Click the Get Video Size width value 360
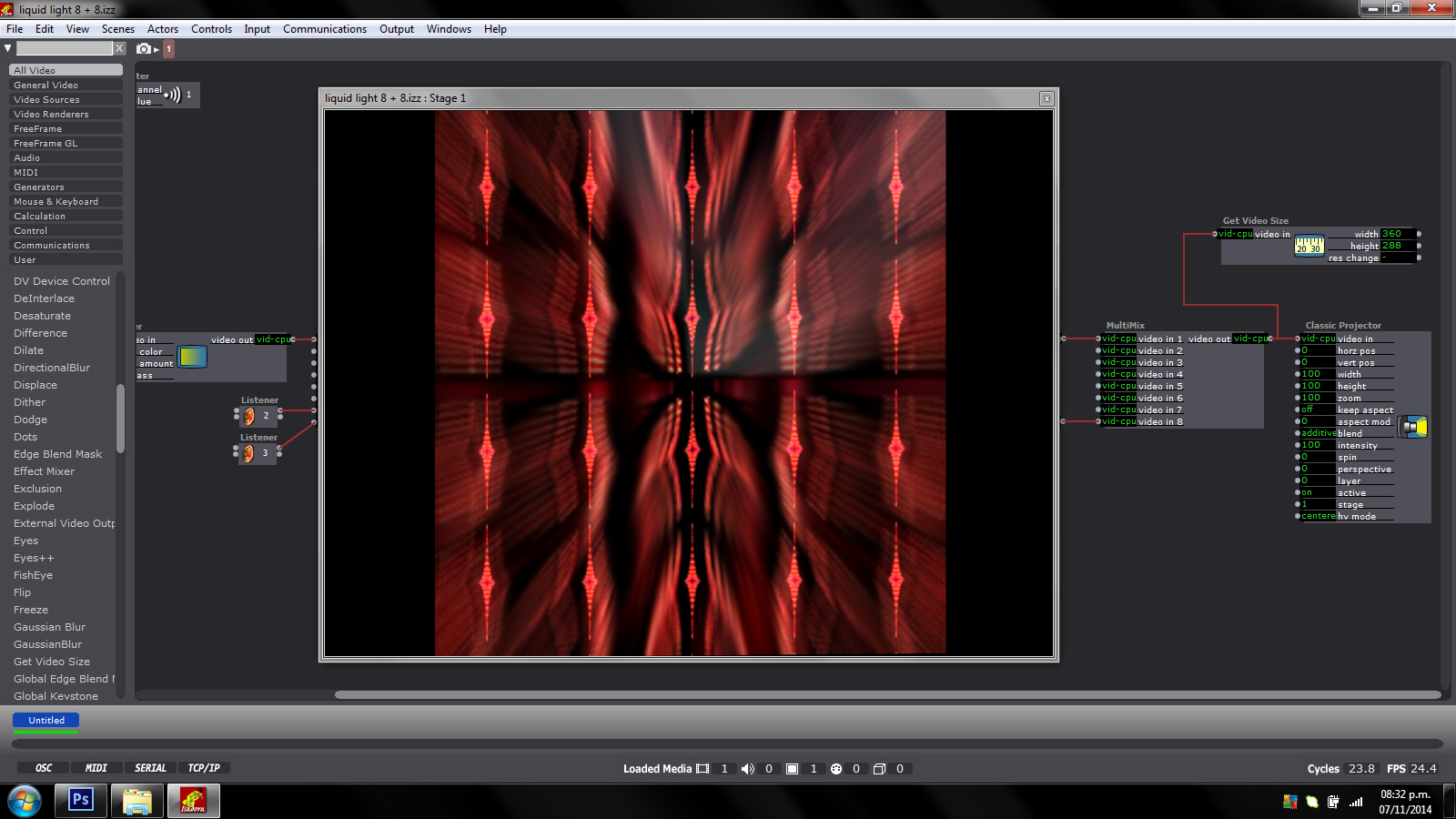 [1396, 234]
